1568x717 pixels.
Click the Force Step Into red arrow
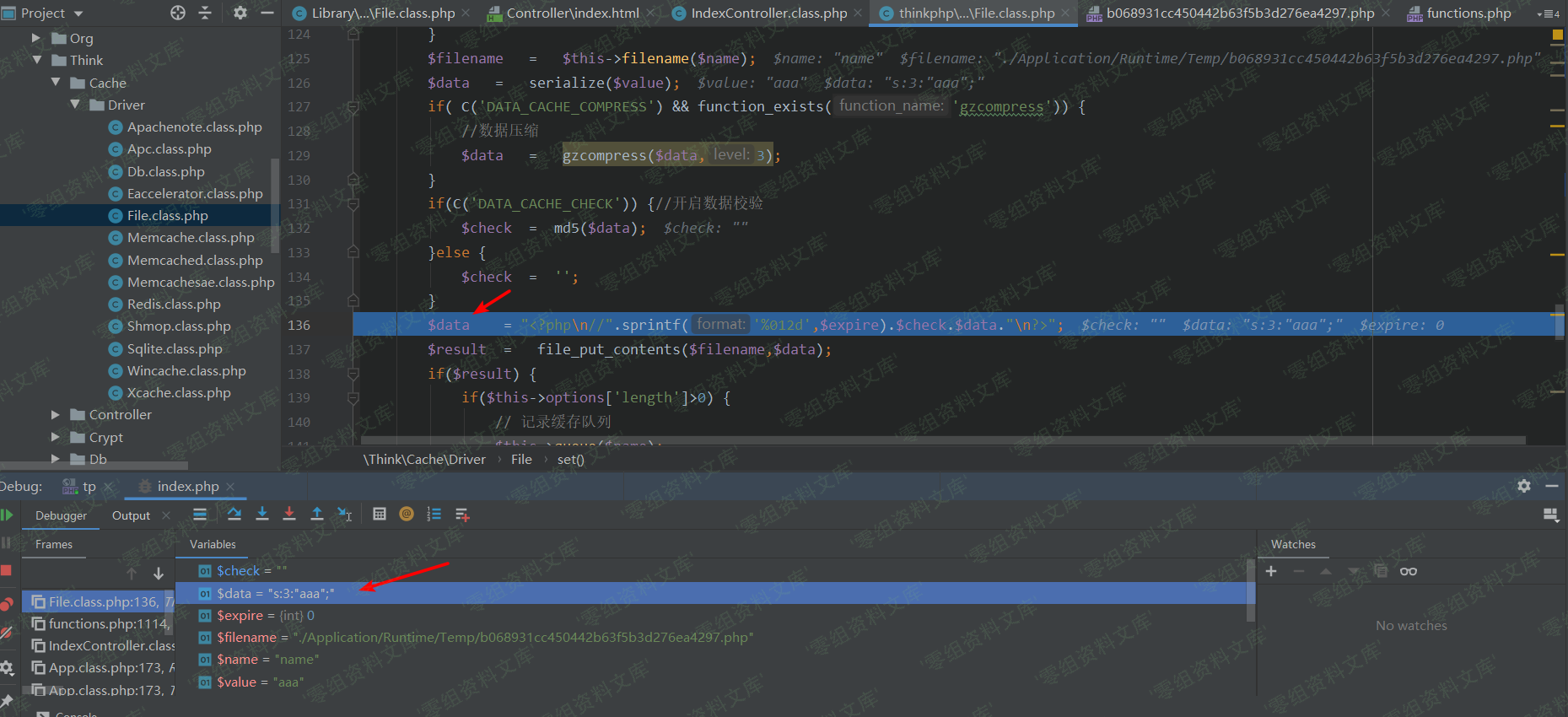[289, 514]
